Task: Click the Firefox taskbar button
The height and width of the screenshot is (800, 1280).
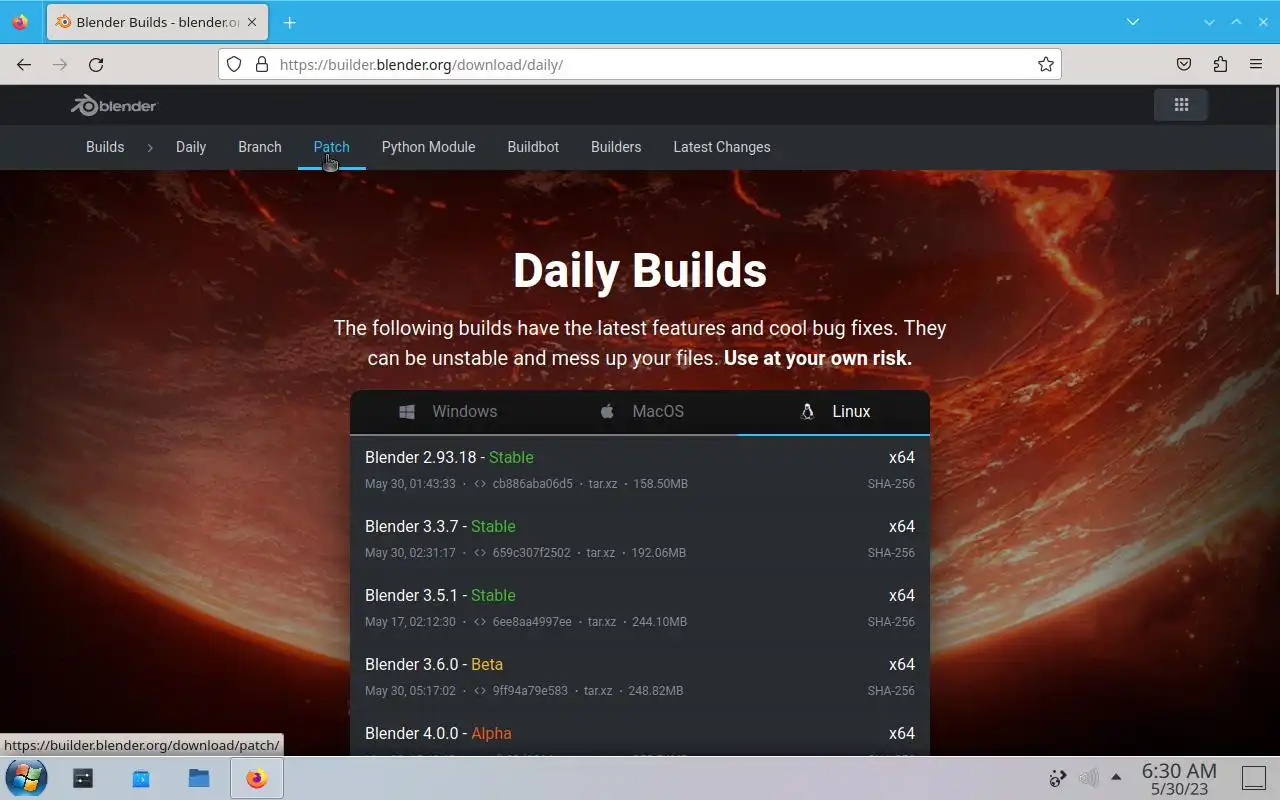Action: 257,778
